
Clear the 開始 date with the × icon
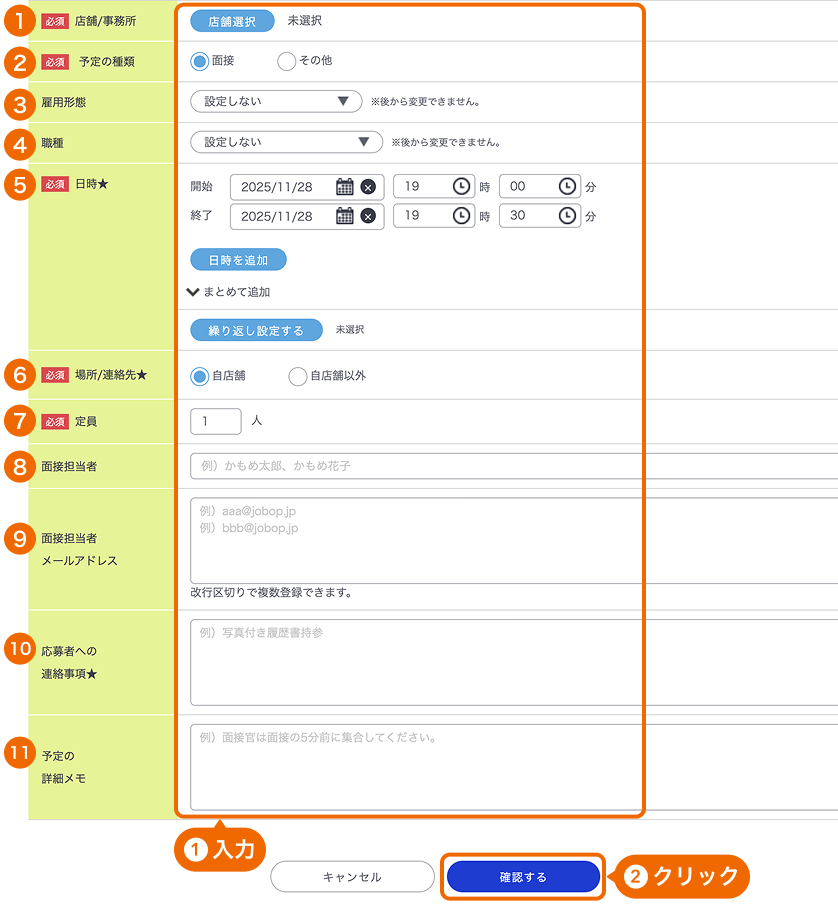click(367, 186)
